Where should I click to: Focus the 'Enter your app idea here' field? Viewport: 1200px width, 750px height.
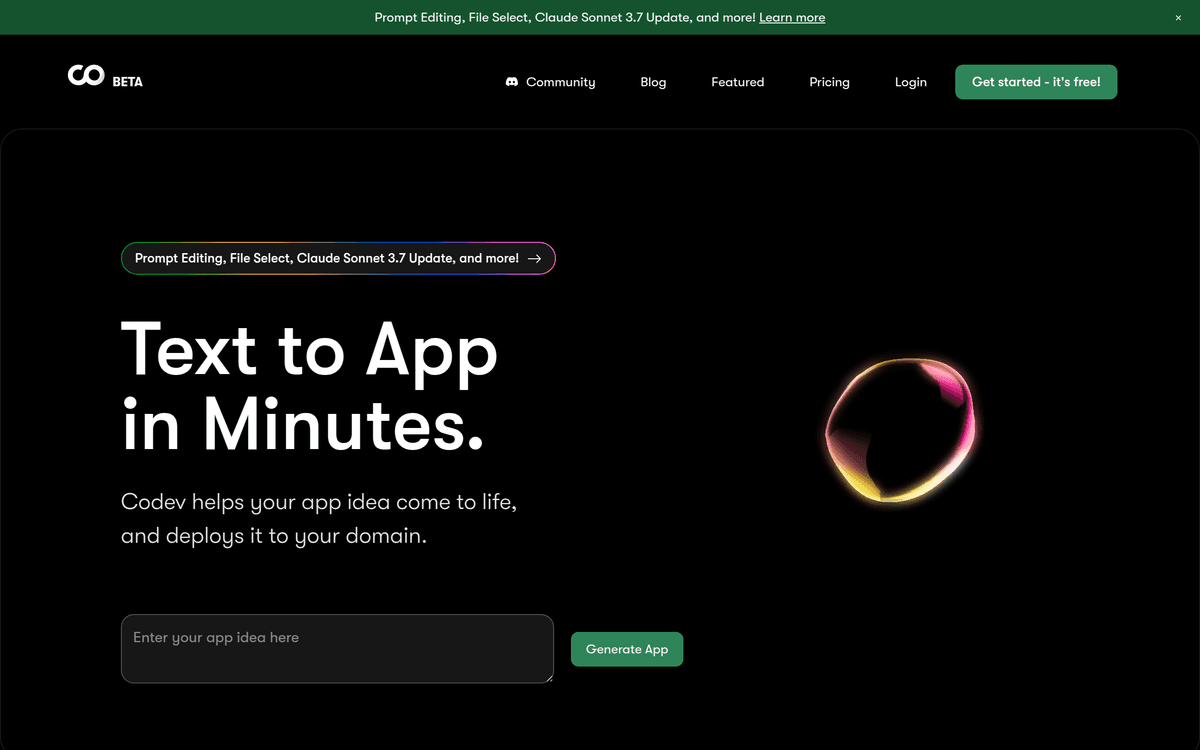tap(337, 648)
